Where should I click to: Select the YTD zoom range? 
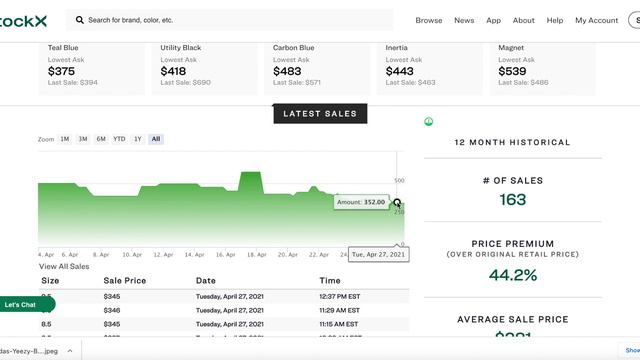(119, 139)
